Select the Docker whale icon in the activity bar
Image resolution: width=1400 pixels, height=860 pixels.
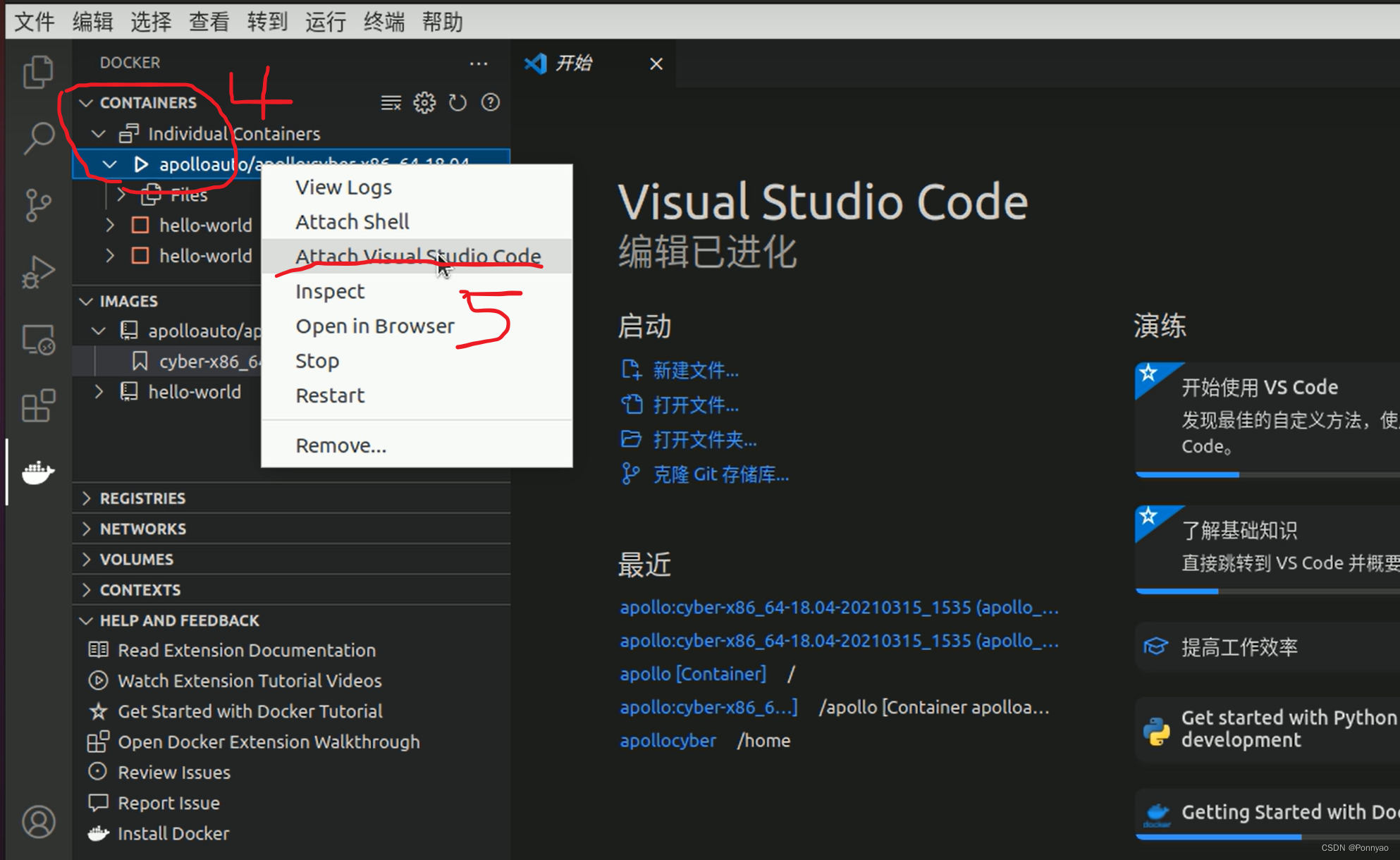click(38, 472)
